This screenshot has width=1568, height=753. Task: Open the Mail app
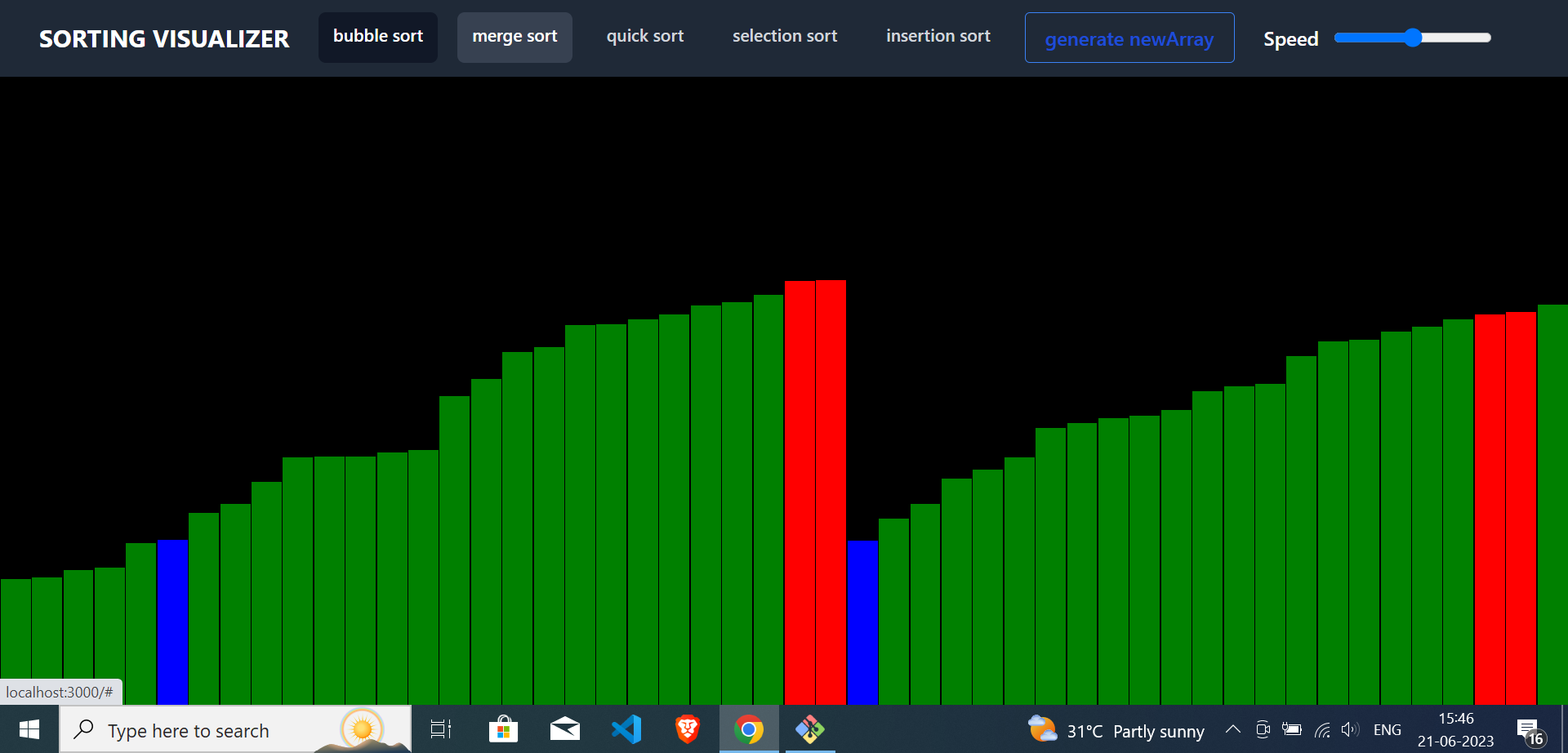(x=564, y=729)
